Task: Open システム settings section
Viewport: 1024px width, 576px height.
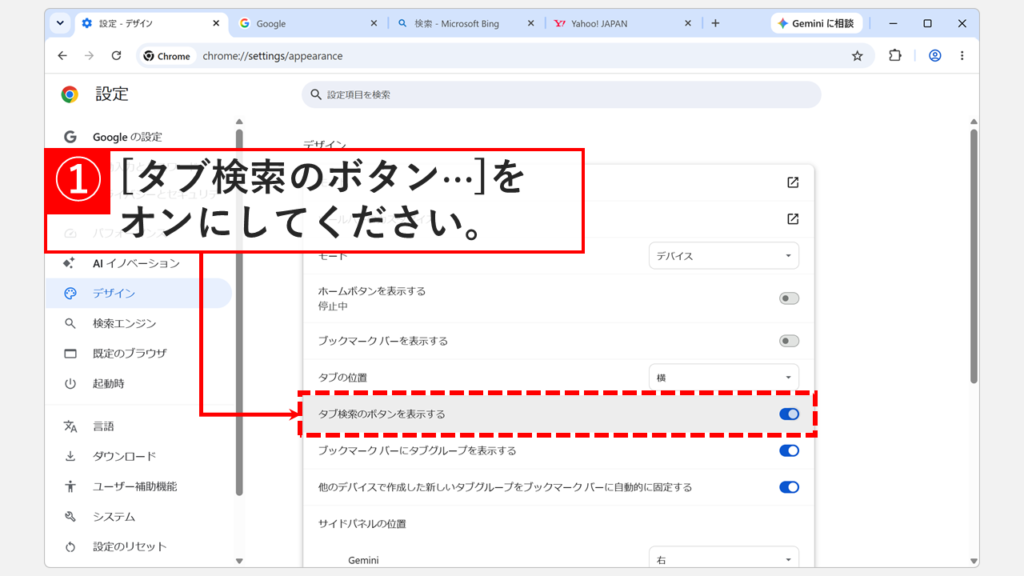Action: click(114, 517)
